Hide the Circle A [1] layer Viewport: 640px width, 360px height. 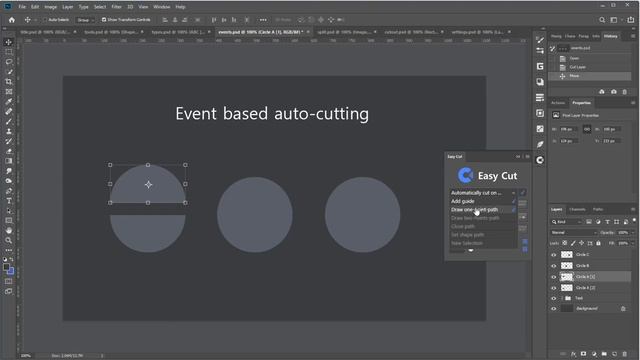click(553, 277)
